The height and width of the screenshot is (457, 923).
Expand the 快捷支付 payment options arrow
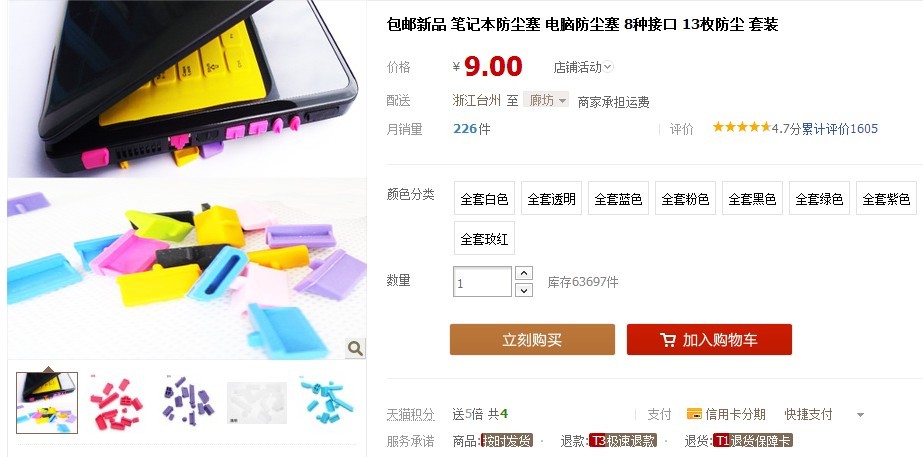[x=860, y=415]
